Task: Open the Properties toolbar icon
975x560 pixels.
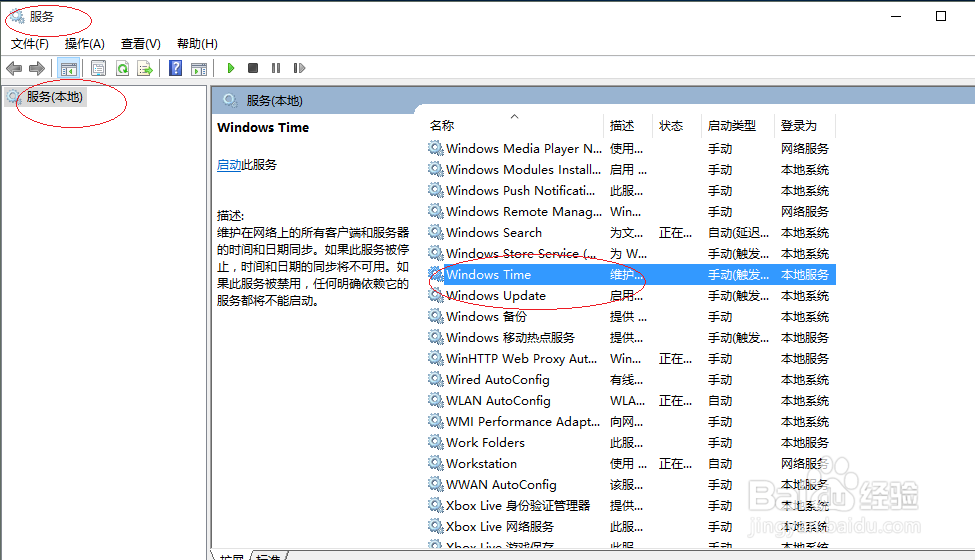Action: coord(98,68)
